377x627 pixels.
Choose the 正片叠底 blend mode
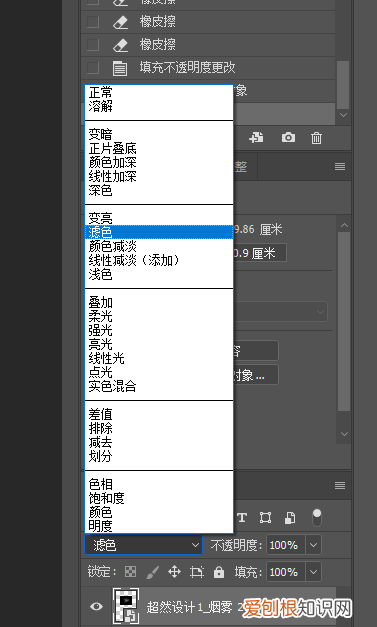159,148
